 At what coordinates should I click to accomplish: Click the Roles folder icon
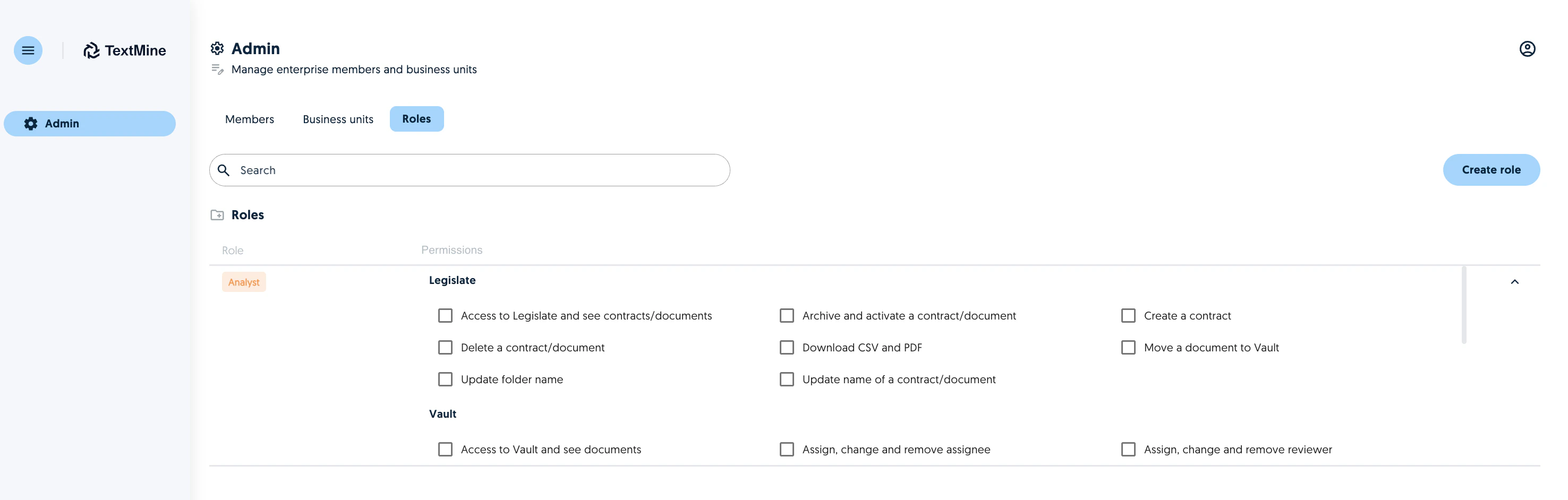click(217, 215)
